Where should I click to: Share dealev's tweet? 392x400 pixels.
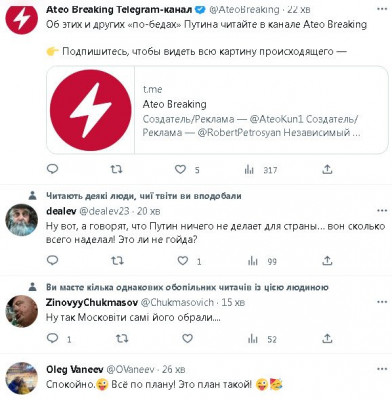click(327, 261)
